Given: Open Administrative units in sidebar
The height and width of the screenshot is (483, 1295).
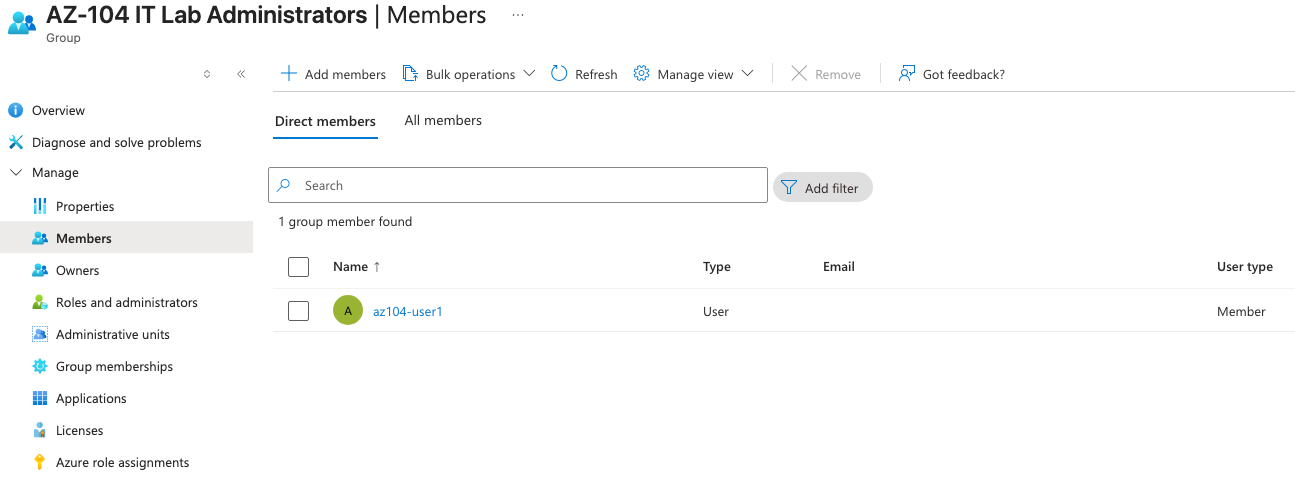Looking at the screenshot, I should 112,334.
